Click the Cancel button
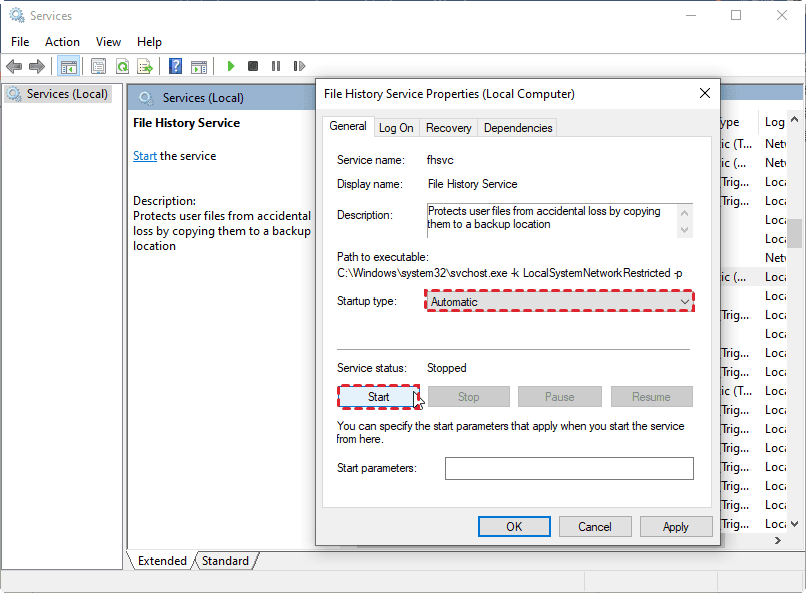The image size is (806, 593). coord(595,527)
